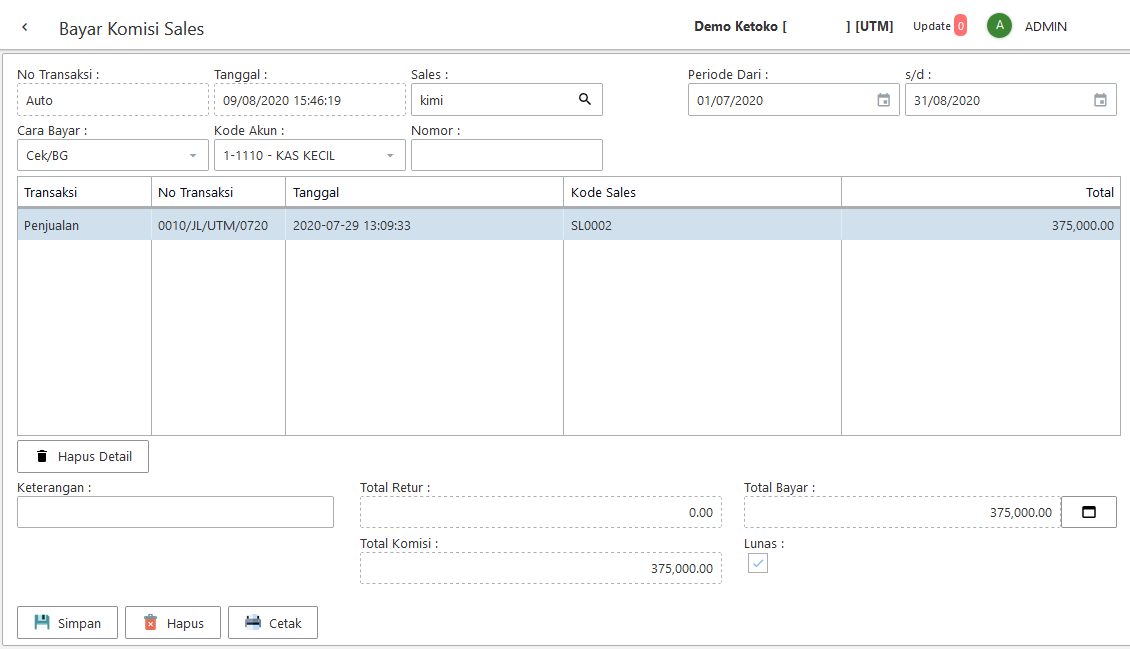Screen dimensions: 1130x649
Task: Open the Kode Akun dropdown
Action: (390, 156)
